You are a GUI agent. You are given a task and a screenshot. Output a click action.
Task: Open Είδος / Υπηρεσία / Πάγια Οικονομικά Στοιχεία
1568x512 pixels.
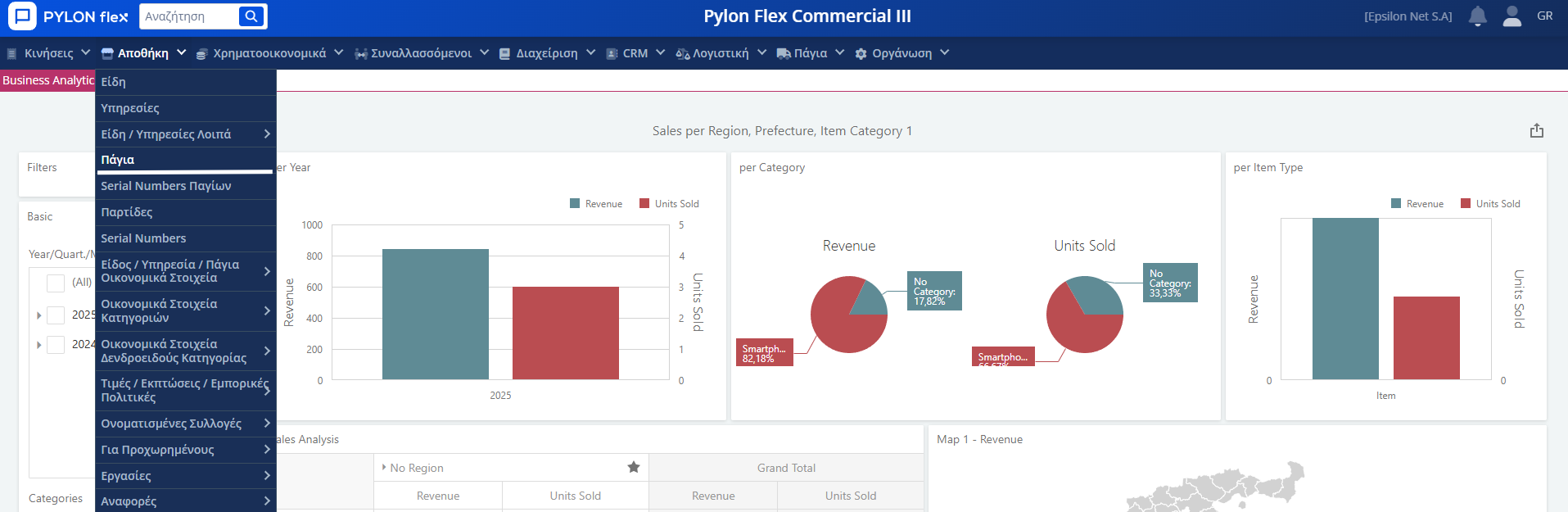[x=186, y=271]
